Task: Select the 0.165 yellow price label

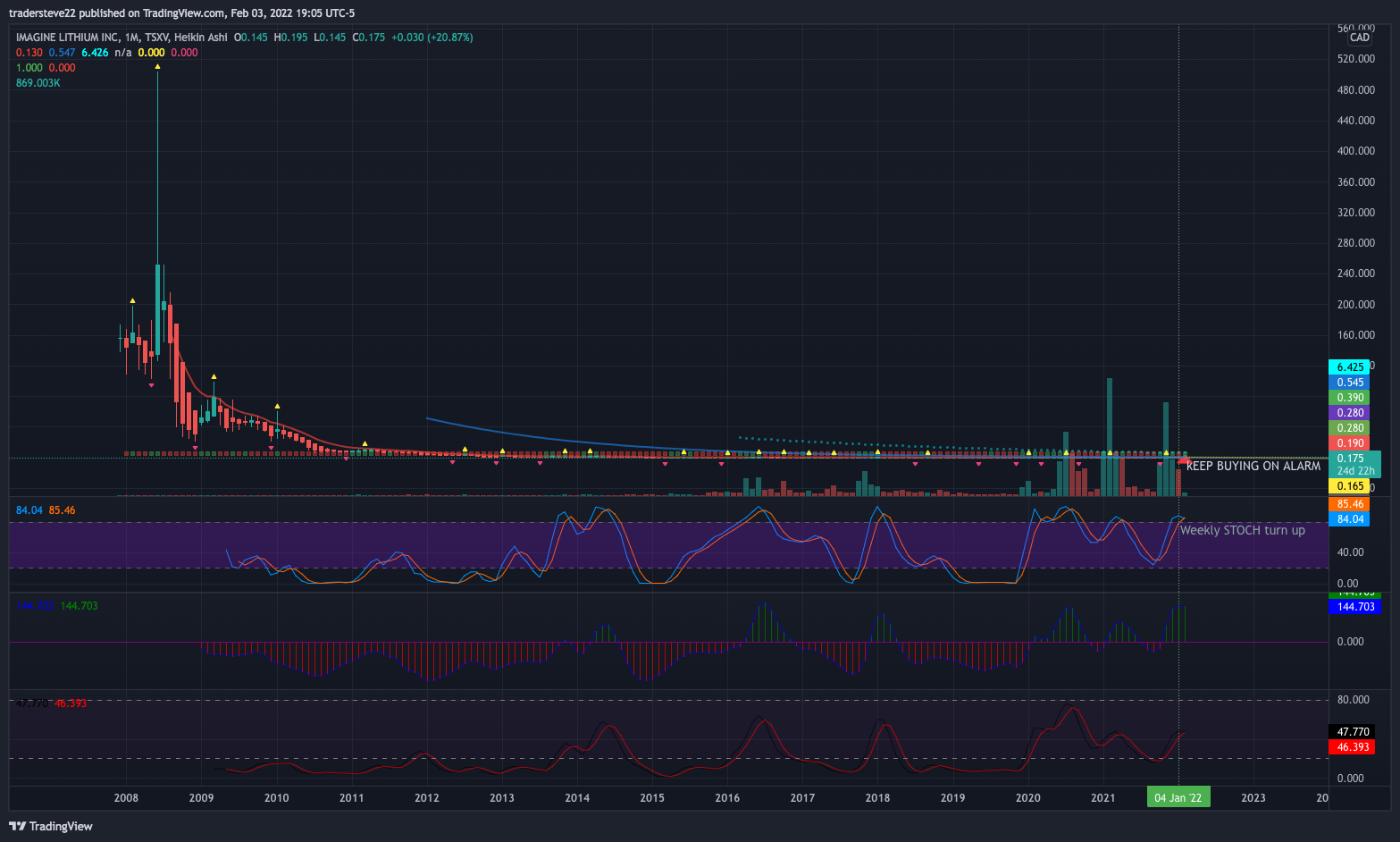Action: [1349, 486]
